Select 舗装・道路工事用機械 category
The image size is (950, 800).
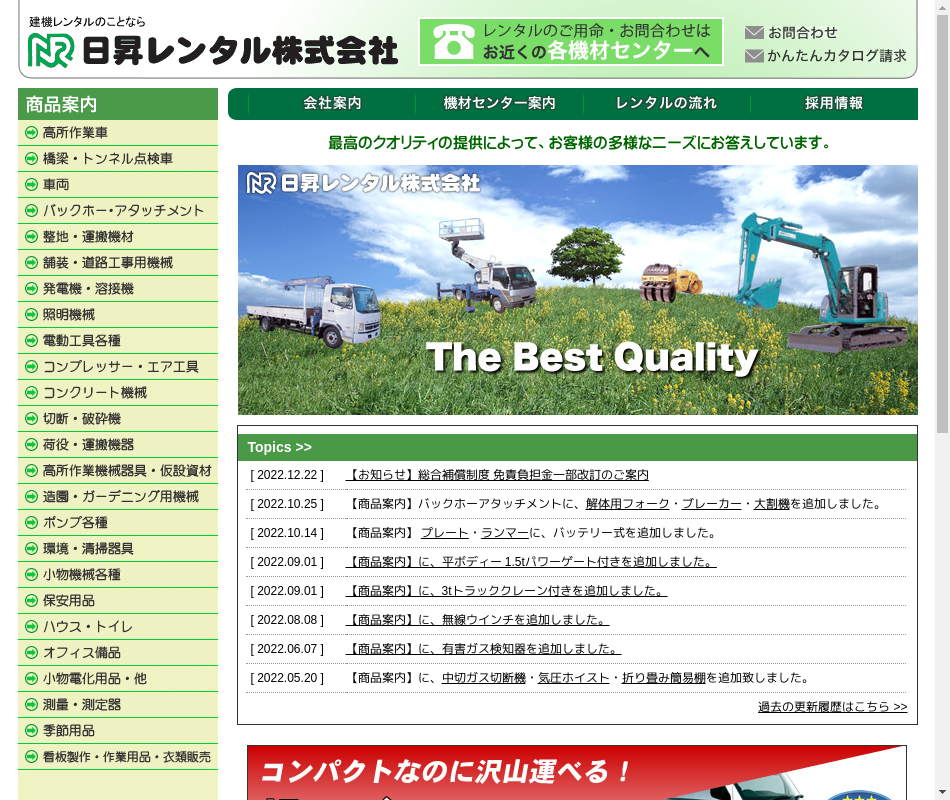118,263
